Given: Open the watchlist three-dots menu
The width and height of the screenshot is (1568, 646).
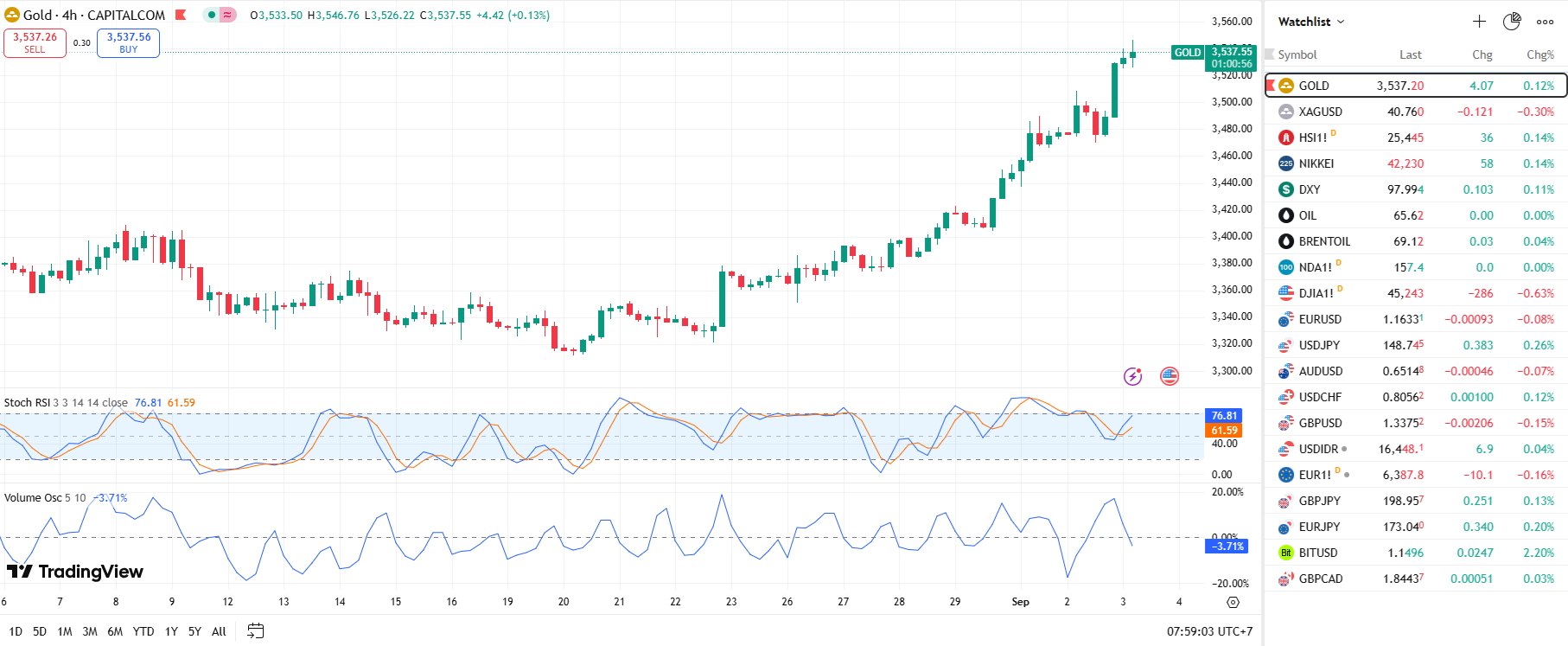Looking at the screenshot, I should point(1545,22).
